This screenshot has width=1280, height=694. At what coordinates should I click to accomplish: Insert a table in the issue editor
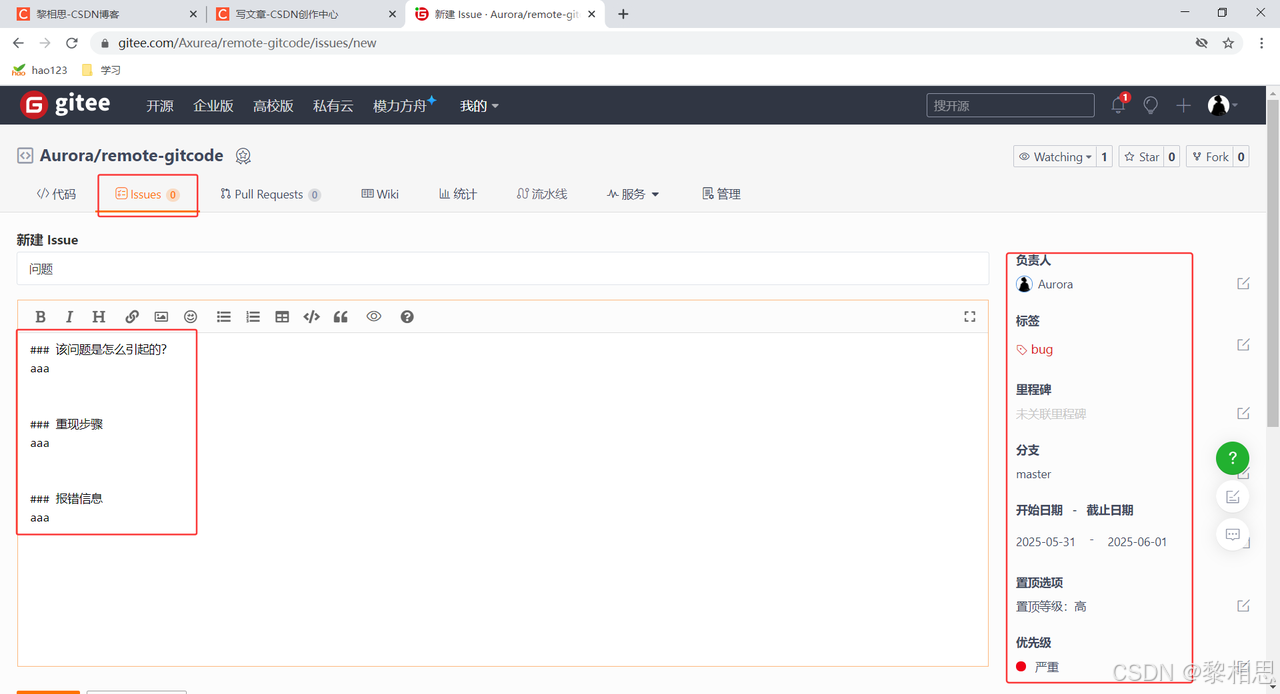[282, 317]
